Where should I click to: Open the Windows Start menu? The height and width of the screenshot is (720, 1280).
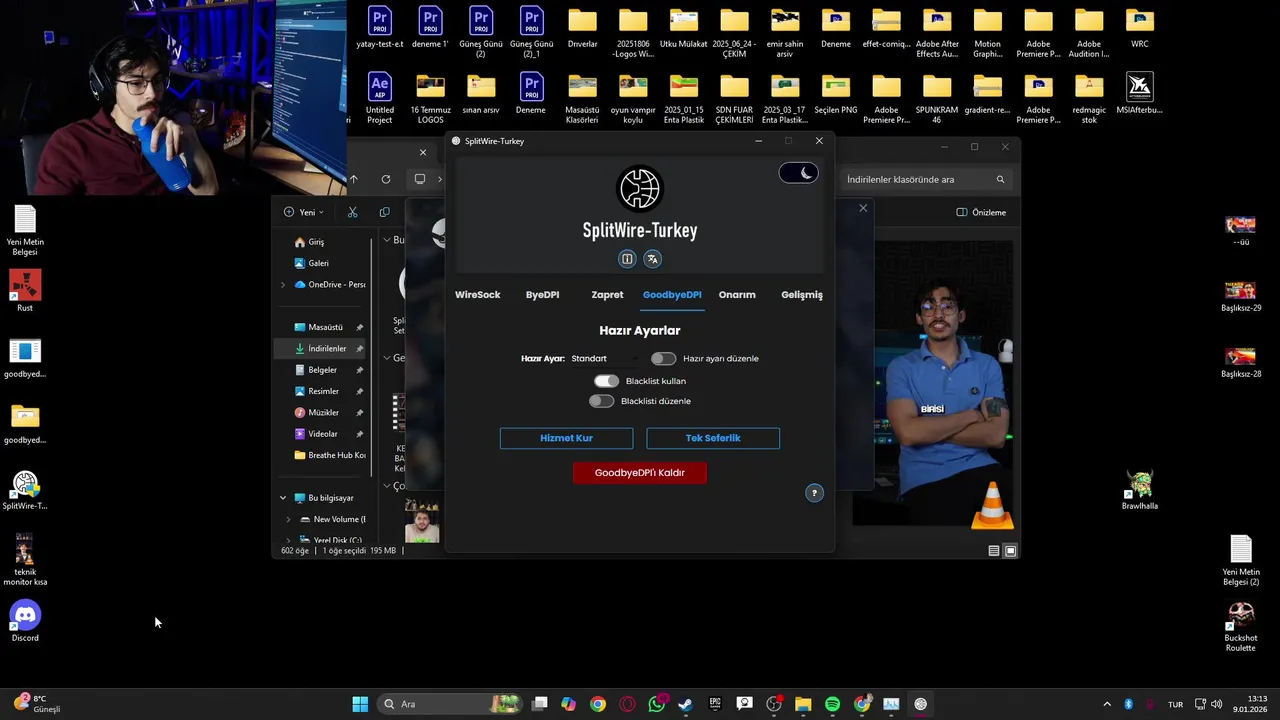coord(360,704)
